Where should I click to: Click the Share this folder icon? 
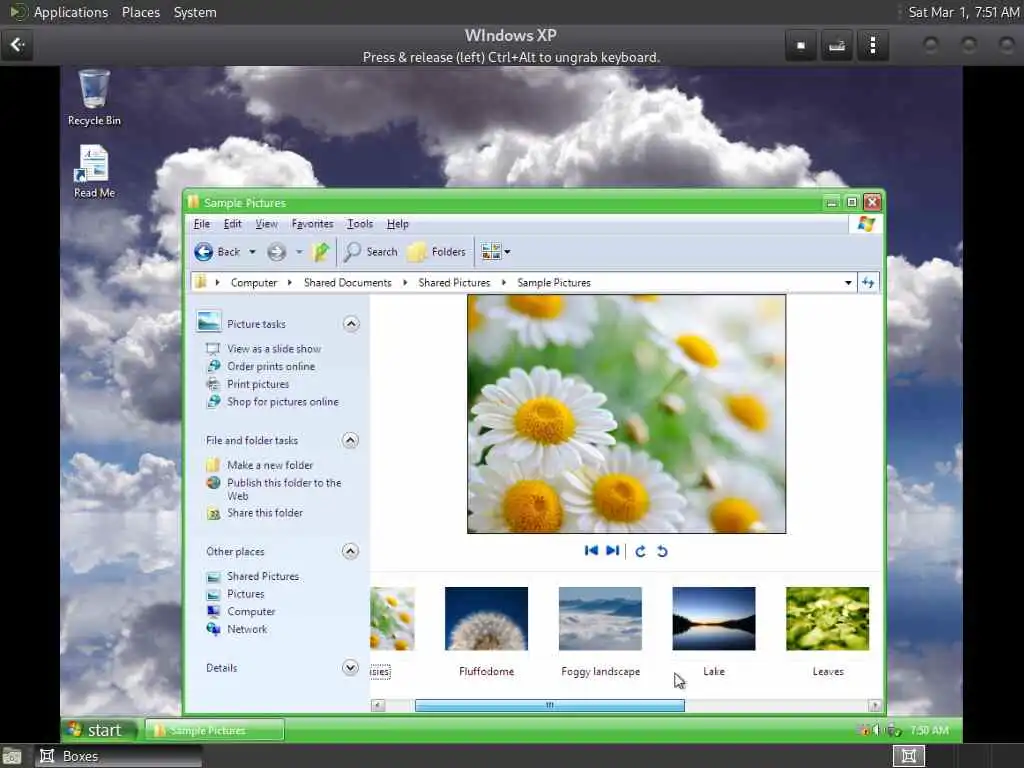pyautogui.click(x=213, y=513)
